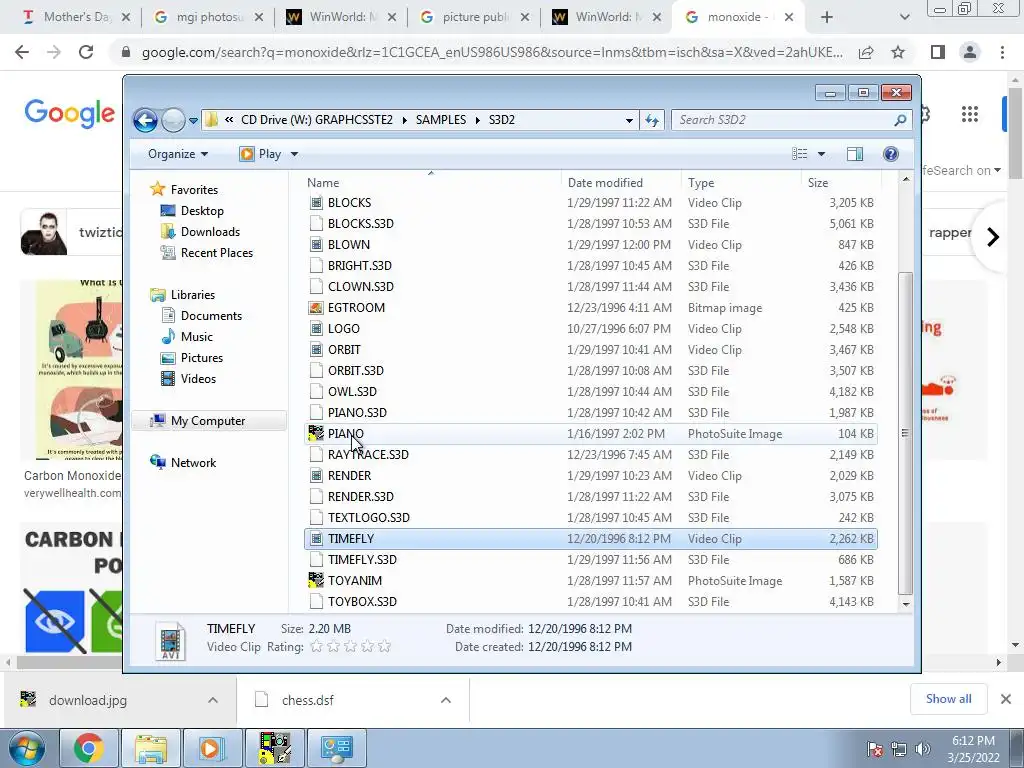Image resolution: width=1024 pixels, height=768 pixels.
Task: Click the Favorites star heading
Action: 184,190
